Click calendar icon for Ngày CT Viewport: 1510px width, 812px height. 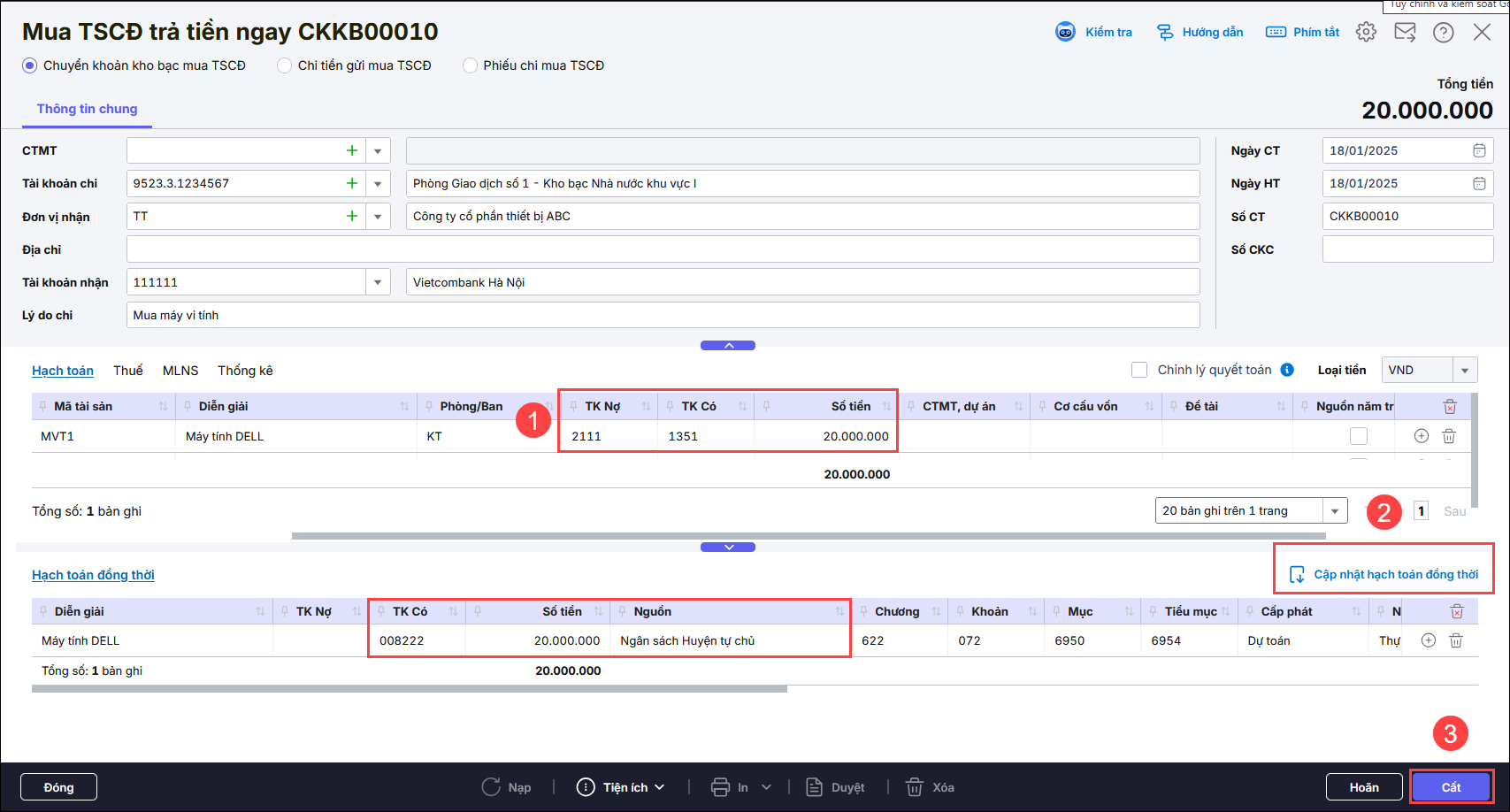click(x=1479, y=150)
